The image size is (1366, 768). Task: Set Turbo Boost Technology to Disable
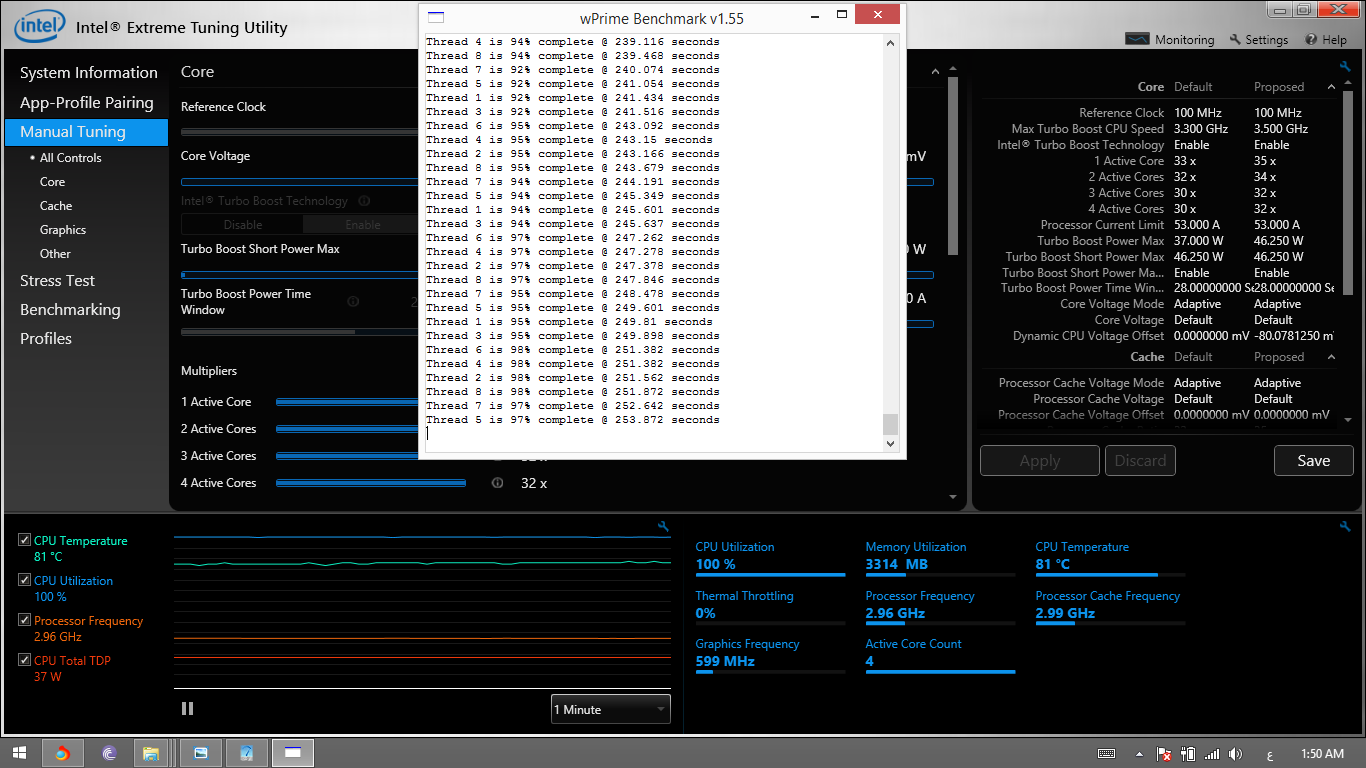[242, 225]
